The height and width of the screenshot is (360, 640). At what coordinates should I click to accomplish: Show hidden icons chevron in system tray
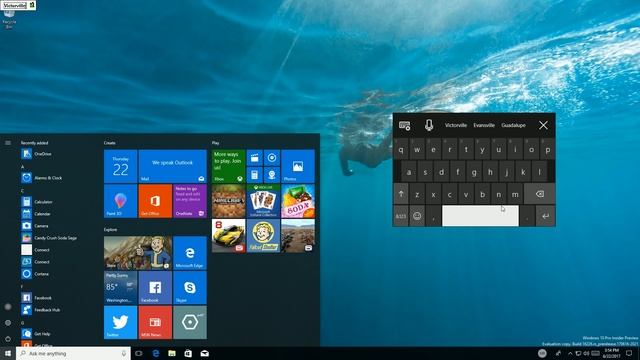point(570,353)
